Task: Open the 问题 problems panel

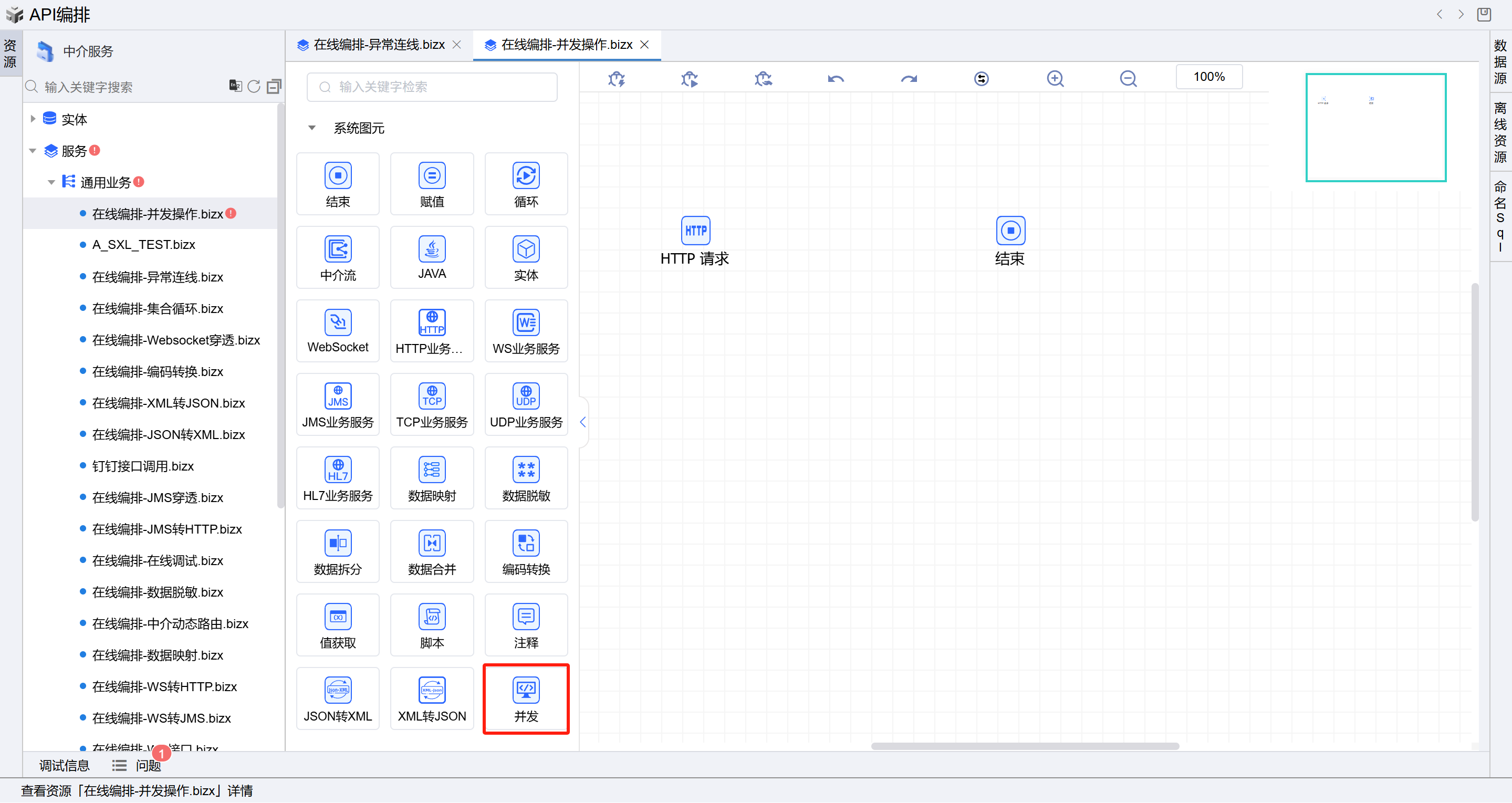Action: (148, 765)
